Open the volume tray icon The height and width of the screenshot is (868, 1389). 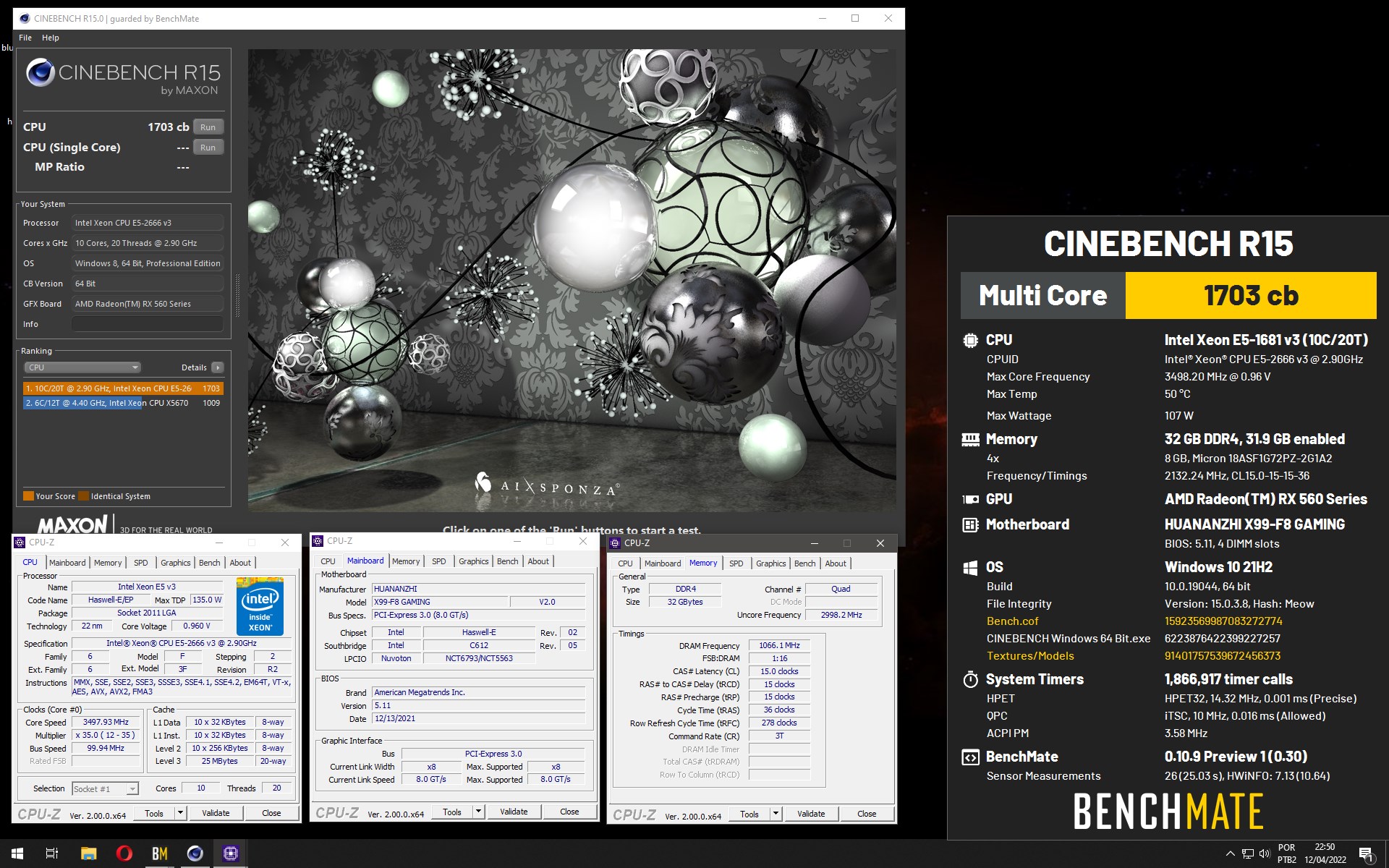click(x=1265, y=854)
